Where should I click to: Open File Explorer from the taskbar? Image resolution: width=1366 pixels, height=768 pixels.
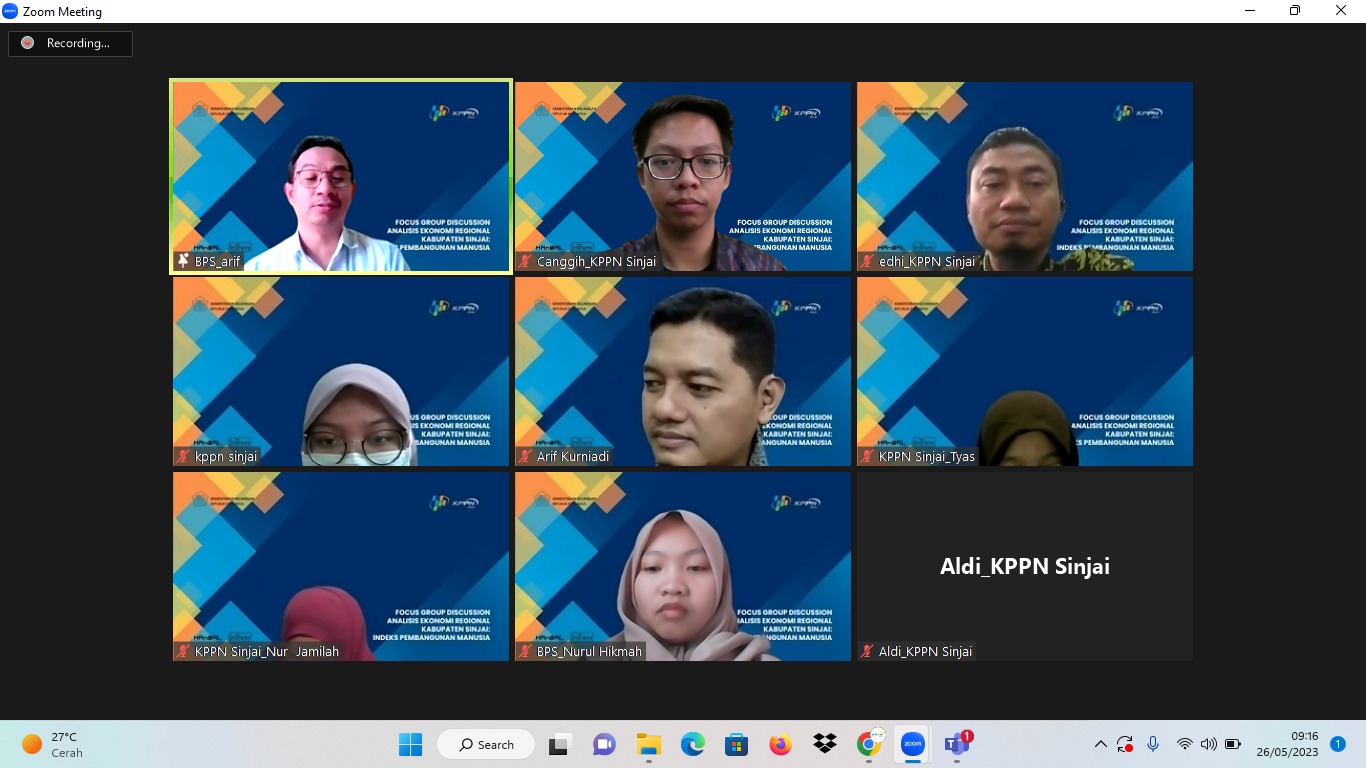[649, 745]
